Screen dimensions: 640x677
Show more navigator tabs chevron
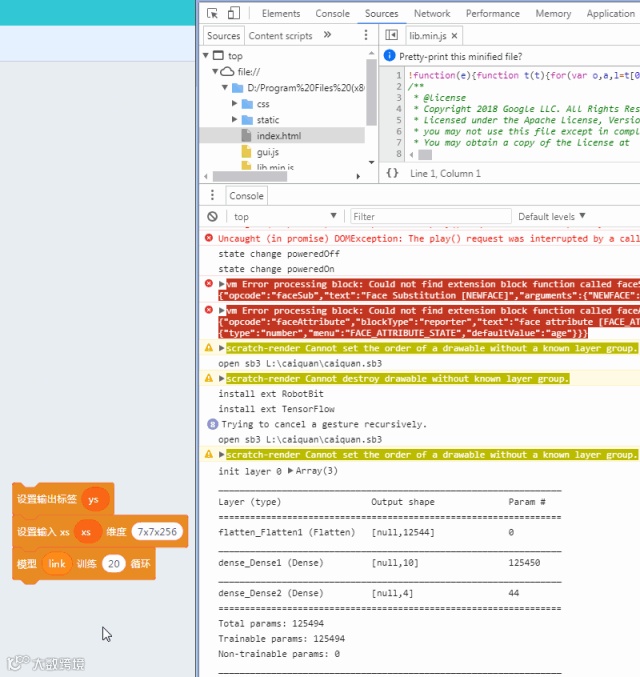327,35
